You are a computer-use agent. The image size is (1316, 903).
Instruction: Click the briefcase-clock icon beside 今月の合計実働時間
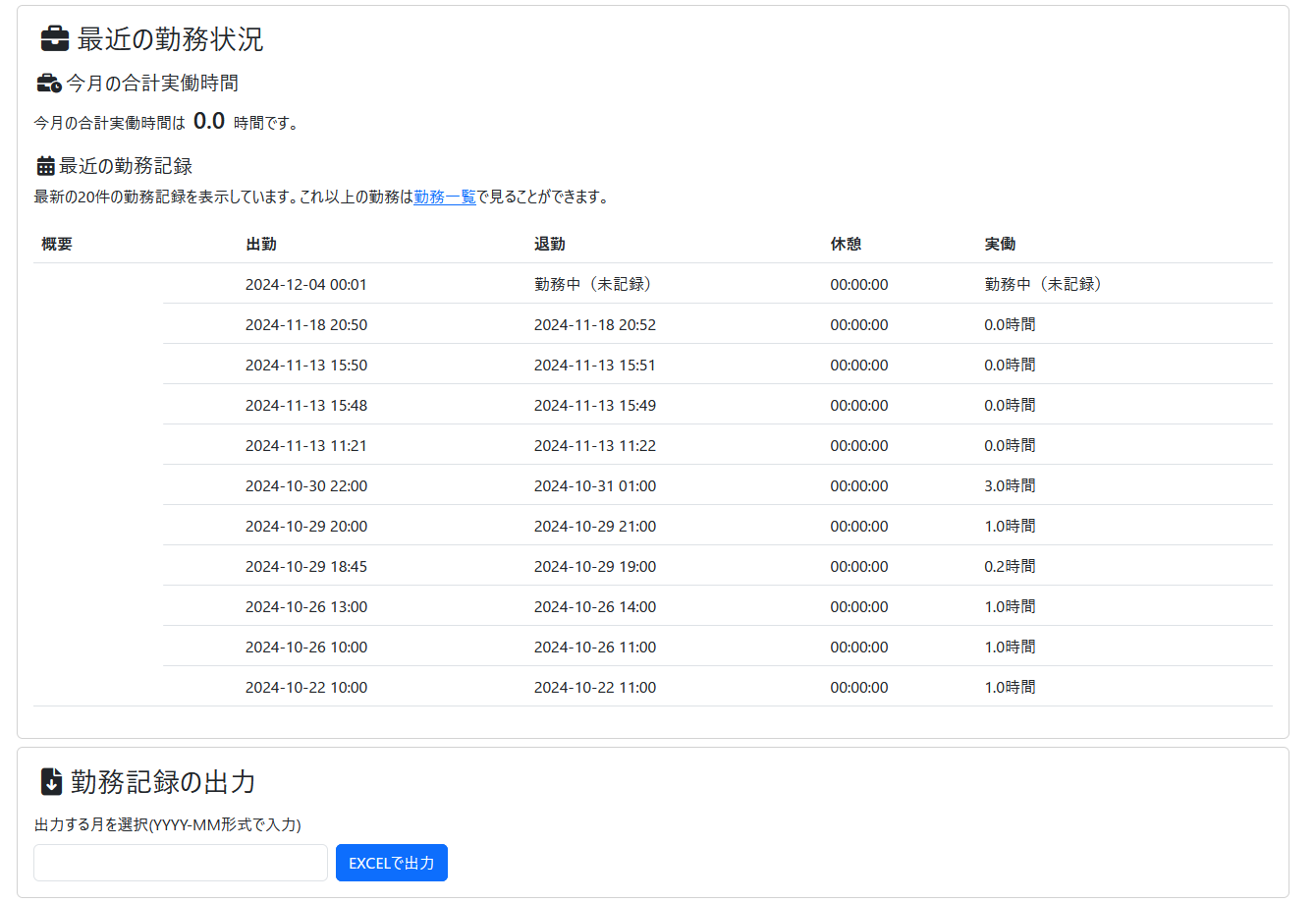pyautogui.click(x=48, y=84)
